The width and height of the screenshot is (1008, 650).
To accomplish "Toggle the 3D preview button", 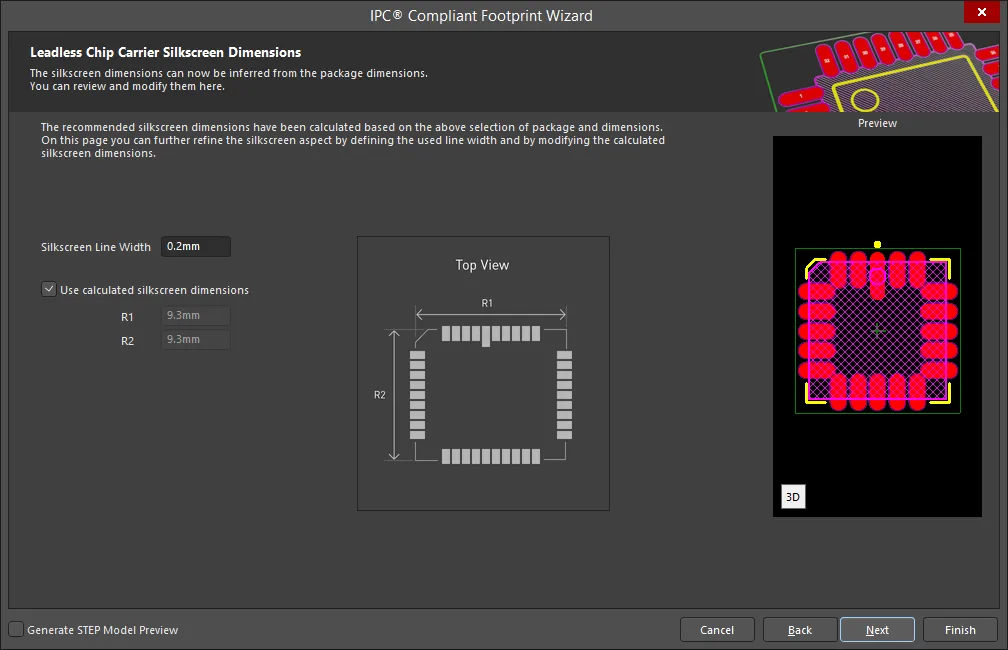I will pyautogui.click(x=793, y=496).
